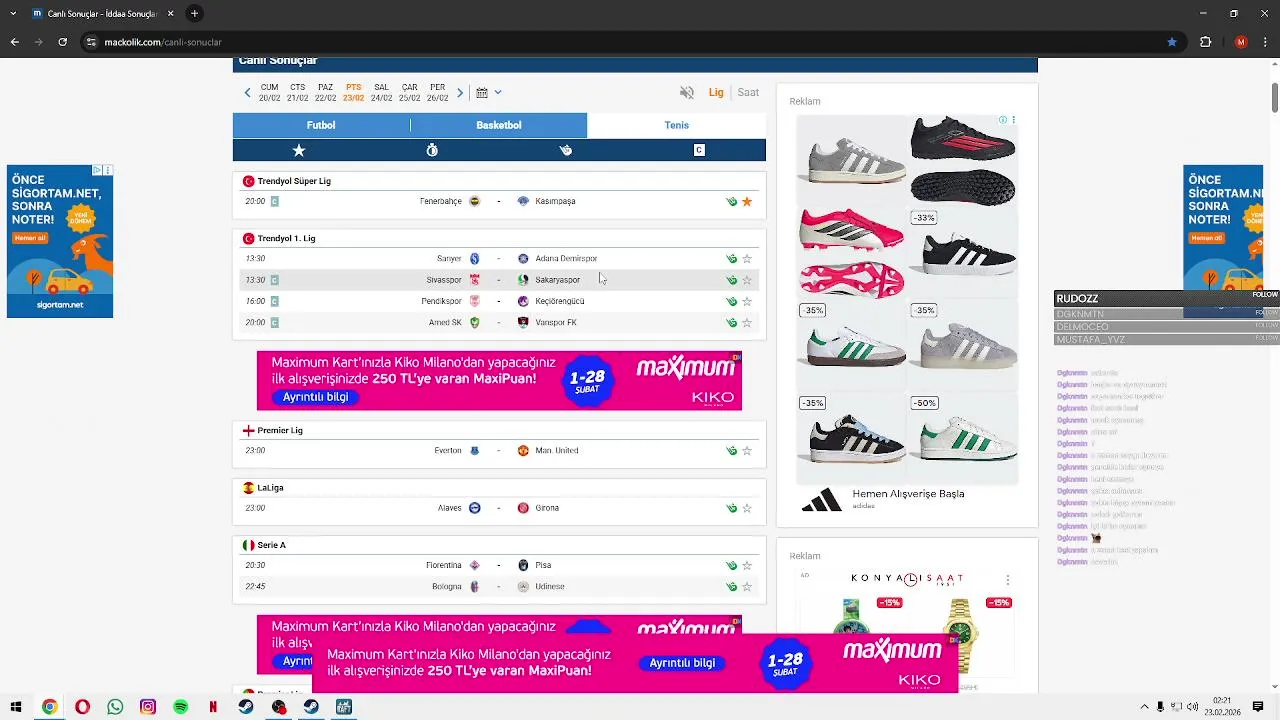Favorite the Everton - Man. United match
The image size is (1280, 720).
point(747,450)
